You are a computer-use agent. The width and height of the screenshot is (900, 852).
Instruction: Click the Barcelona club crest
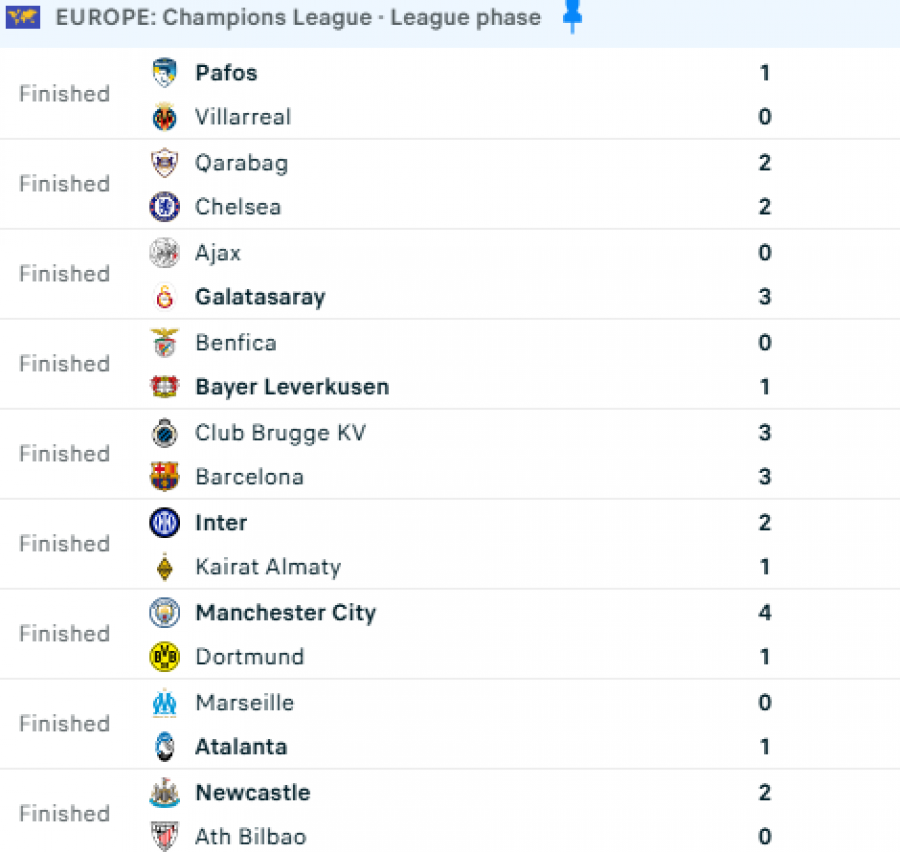click(165, 477)
